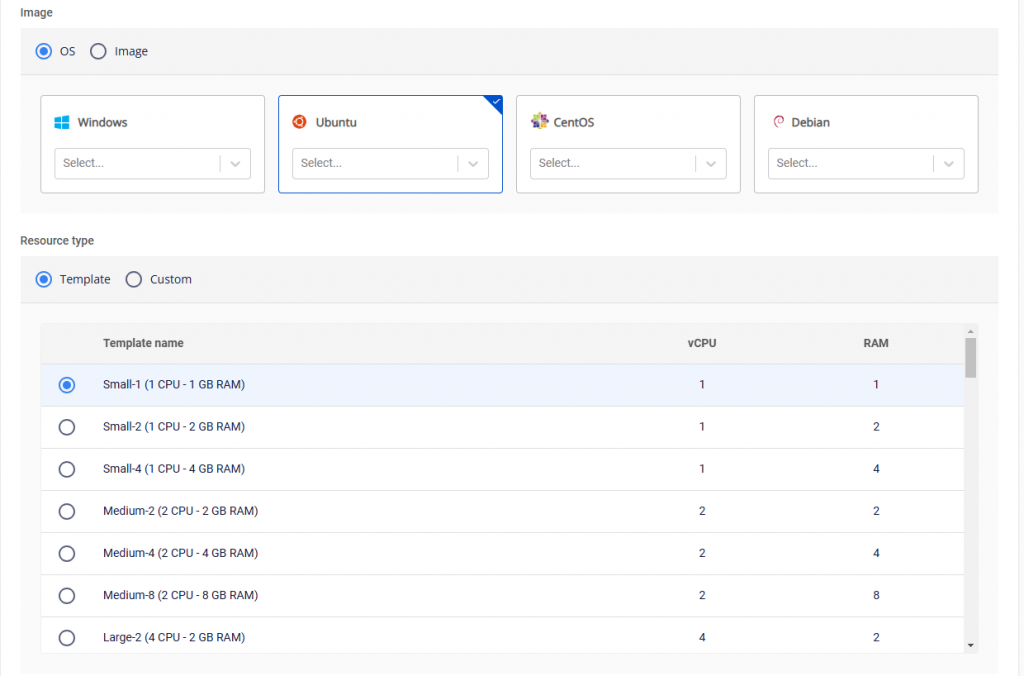Image resolution: width=1024 pixels, height=676 pixels.
Task: Click the blue checkmark on Ubuntu card
Action: [x=495, y=101]
